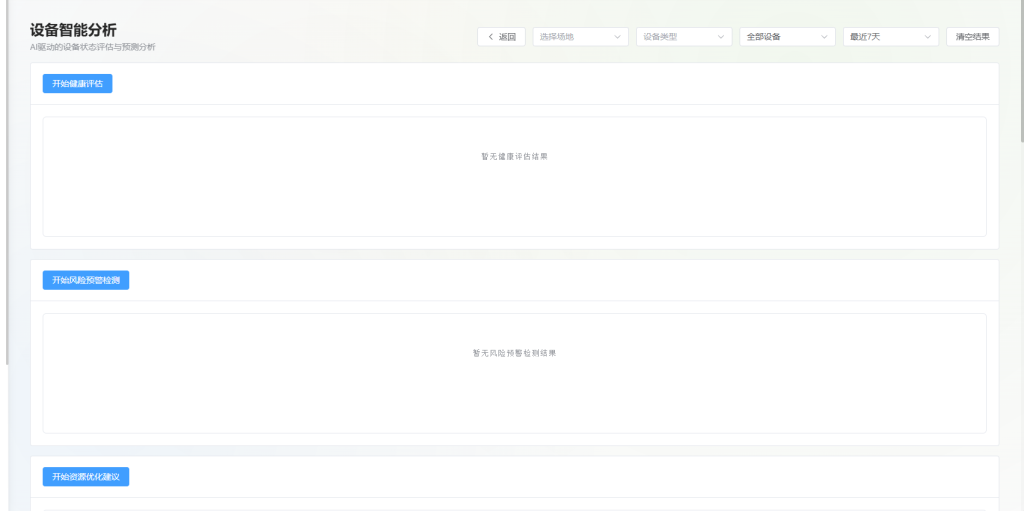Select the 暂无风险预警检测结果 placeholder text
Screen dimensions: 1024x511
point(514,353)
